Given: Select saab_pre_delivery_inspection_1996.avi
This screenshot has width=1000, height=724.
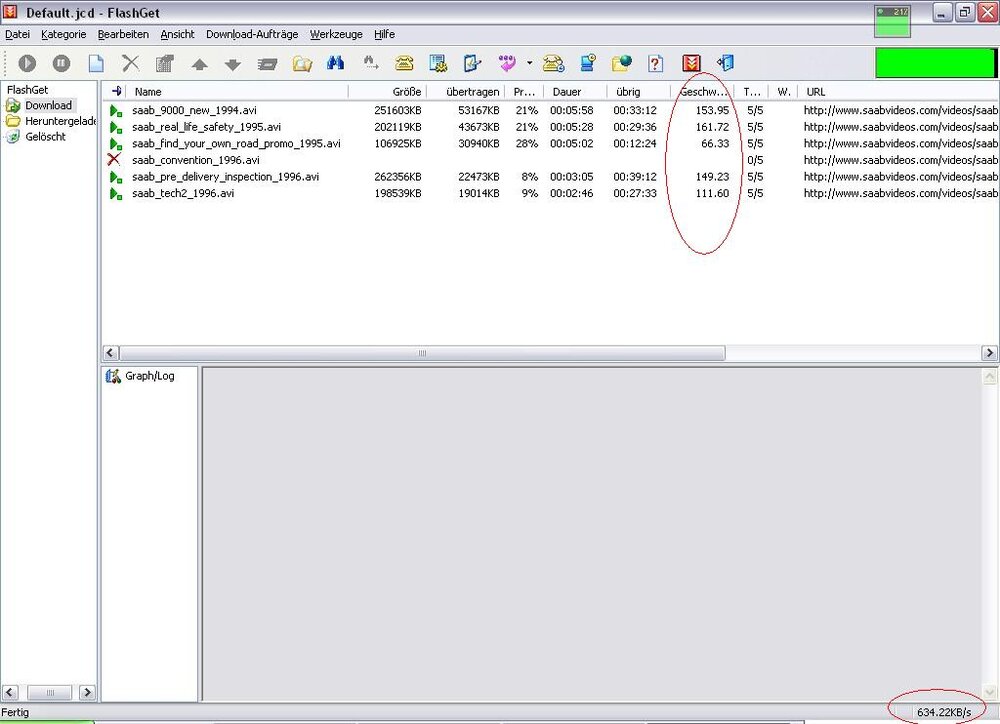Looking at the screenshot, I should point(550,177).
